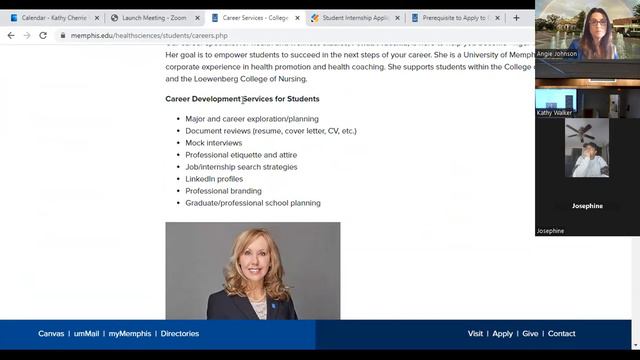Open a new browser tab

tap(516, 18)
